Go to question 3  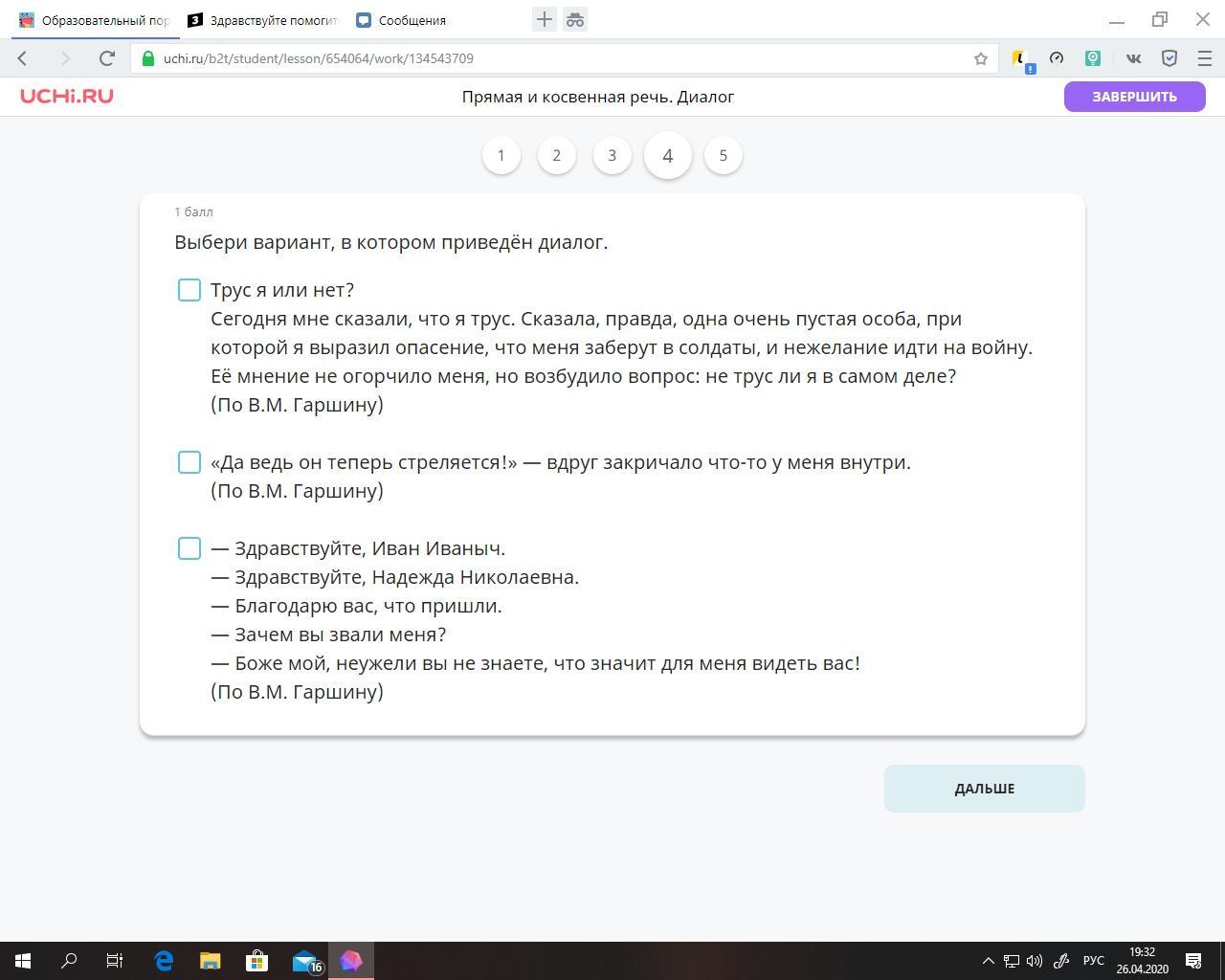[x=612, y=155]
